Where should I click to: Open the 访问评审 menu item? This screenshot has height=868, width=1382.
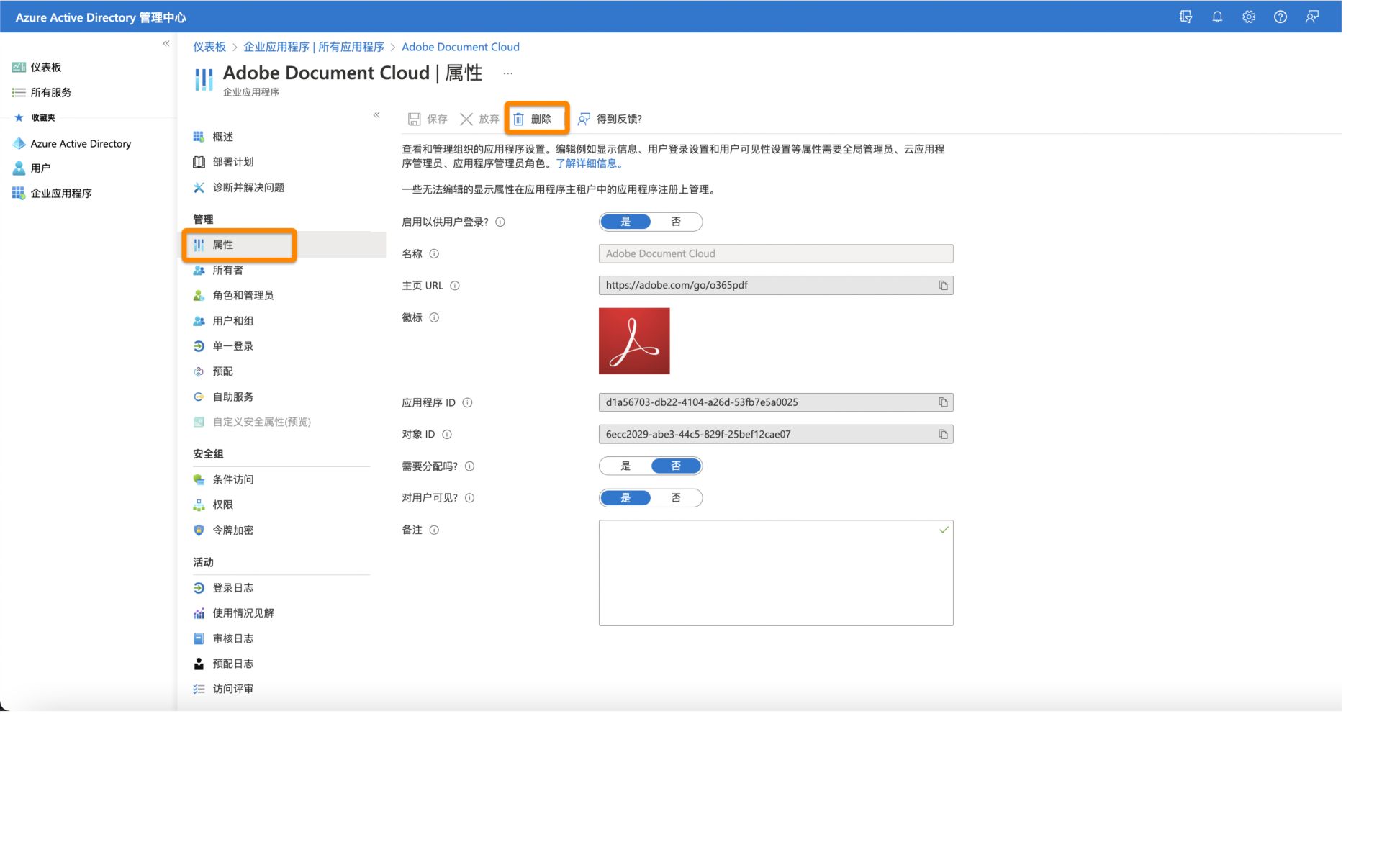[x=233, y=689]
